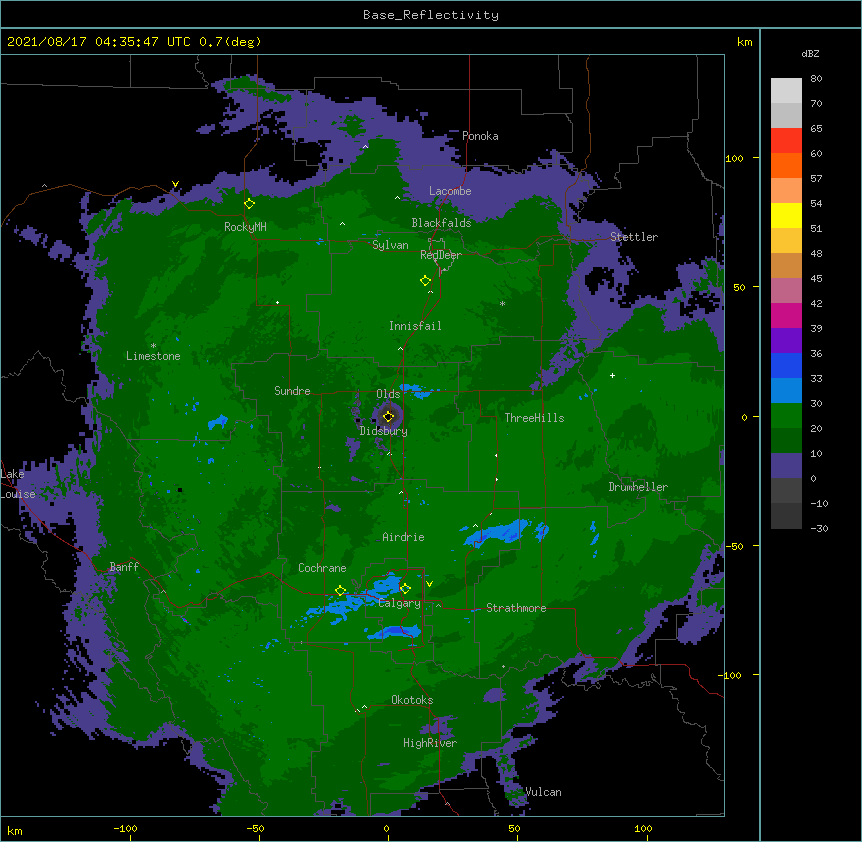Select the radar site diamond above Didsbury
Screen dimensions: 862x842
pyautogui.click(x=388, y=416)
